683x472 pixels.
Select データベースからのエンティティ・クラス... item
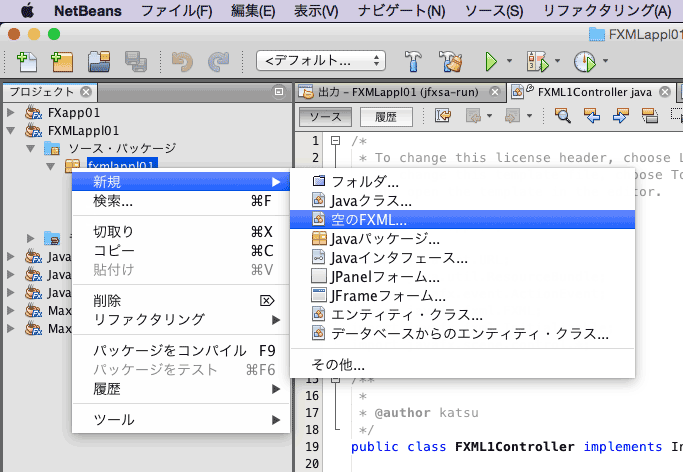pyautogui.click(x=463, y=334)
